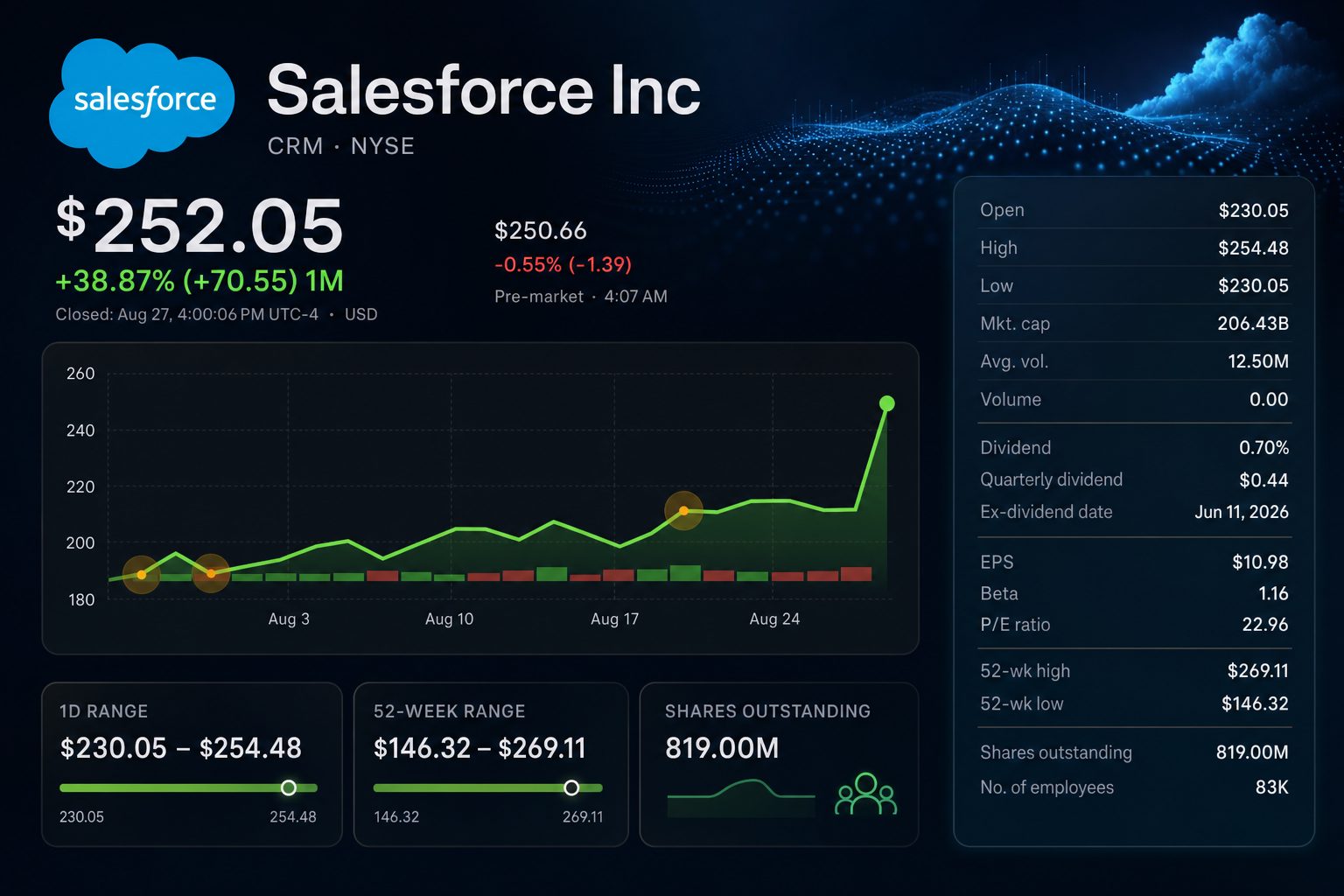This screenshot has height=896, width=1344.
Task: Click the Salesforce cloud logo
Action: pyautogui.click(x=143, y=102)
